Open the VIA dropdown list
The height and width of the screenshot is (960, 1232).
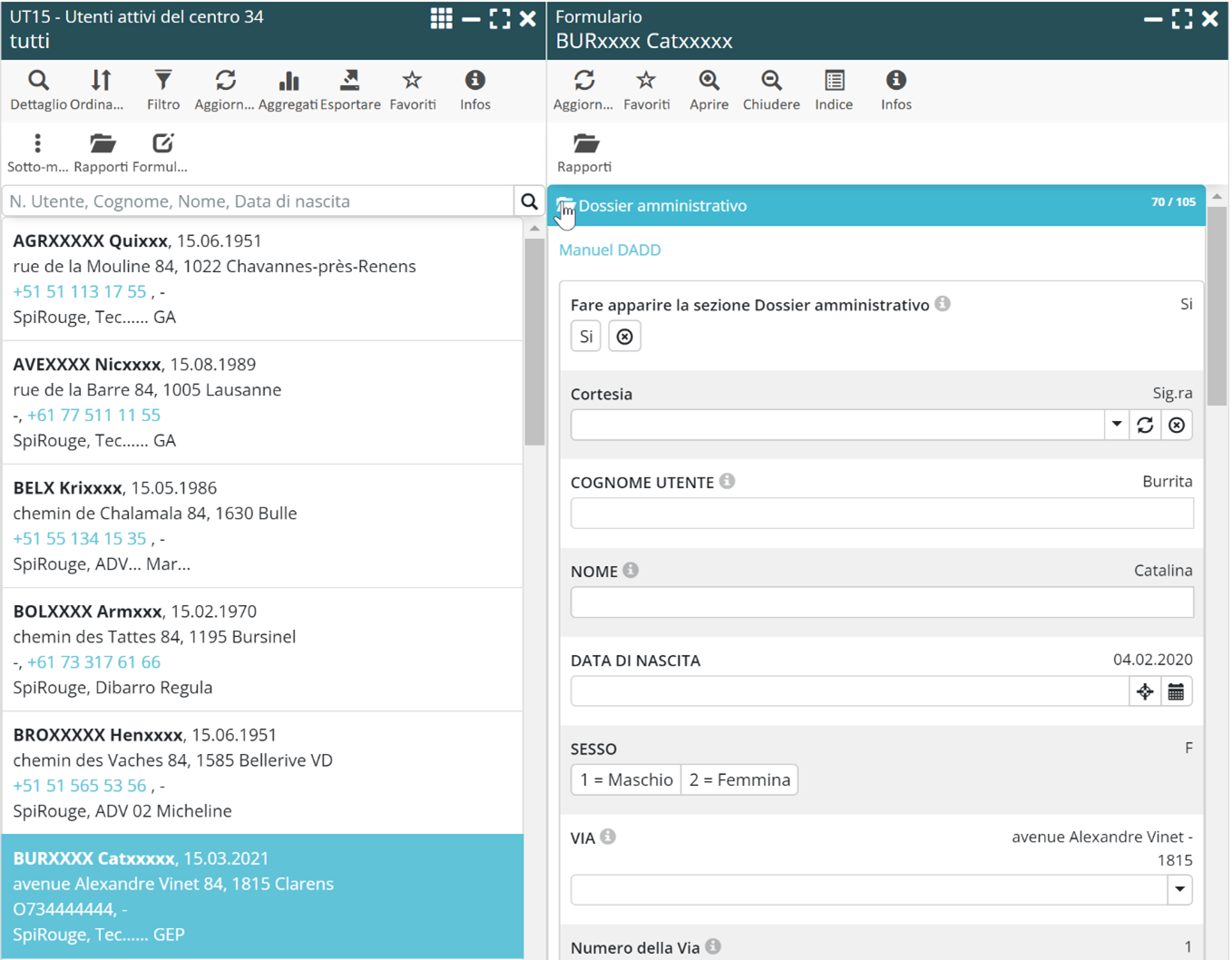pos(1179,890)
